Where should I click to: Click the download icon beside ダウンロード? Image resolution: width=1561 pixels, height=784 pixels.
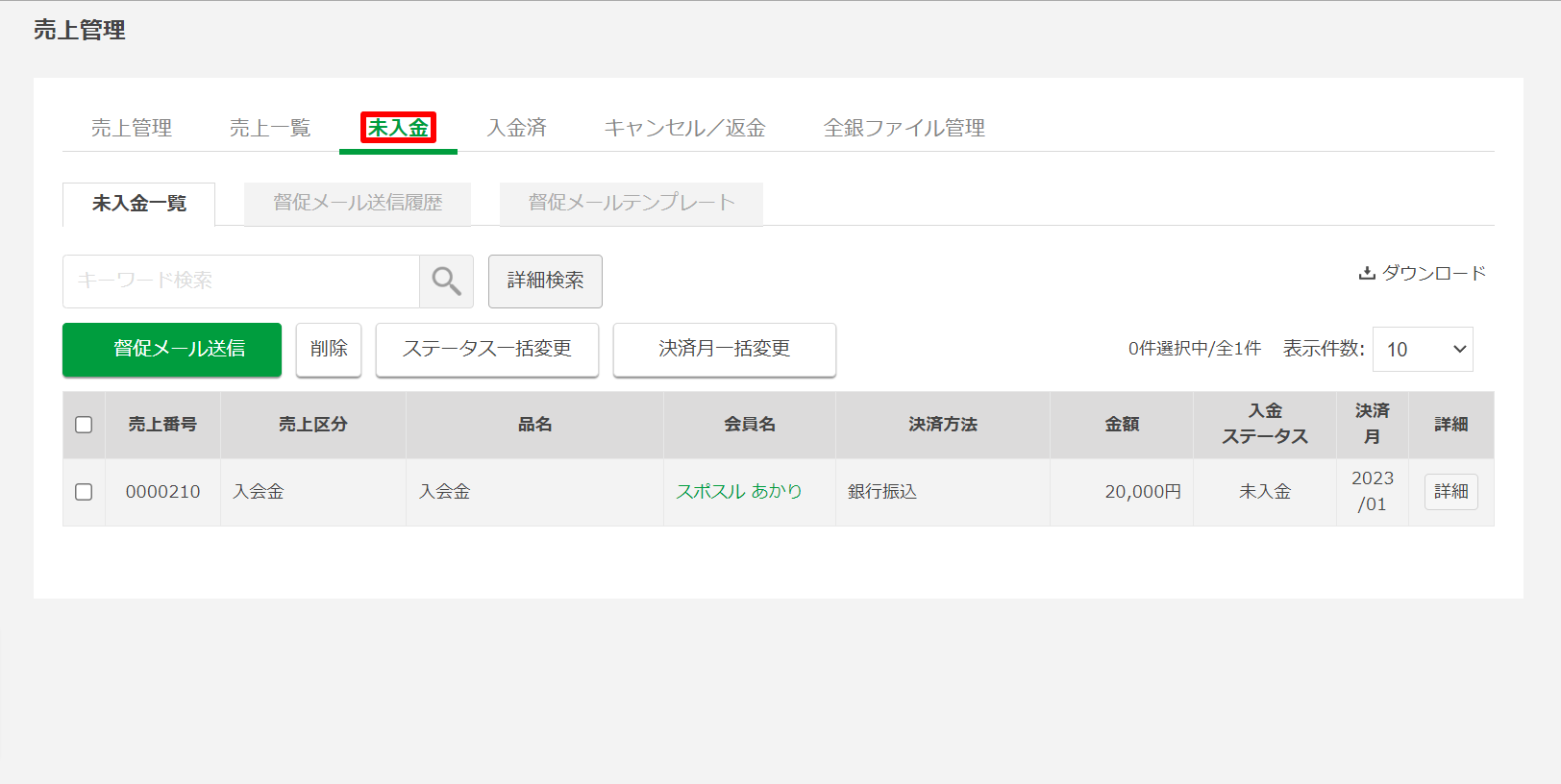pyautogui.click(x=1367, y=274)
